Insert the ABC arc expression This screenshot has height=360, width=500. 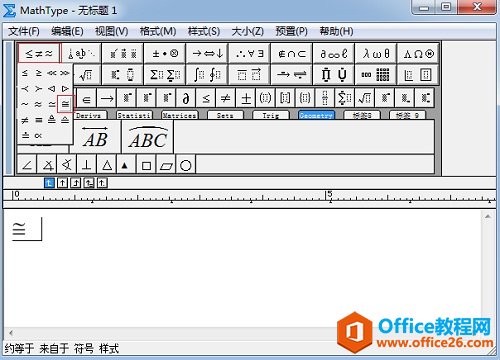[x=148, y=137]
